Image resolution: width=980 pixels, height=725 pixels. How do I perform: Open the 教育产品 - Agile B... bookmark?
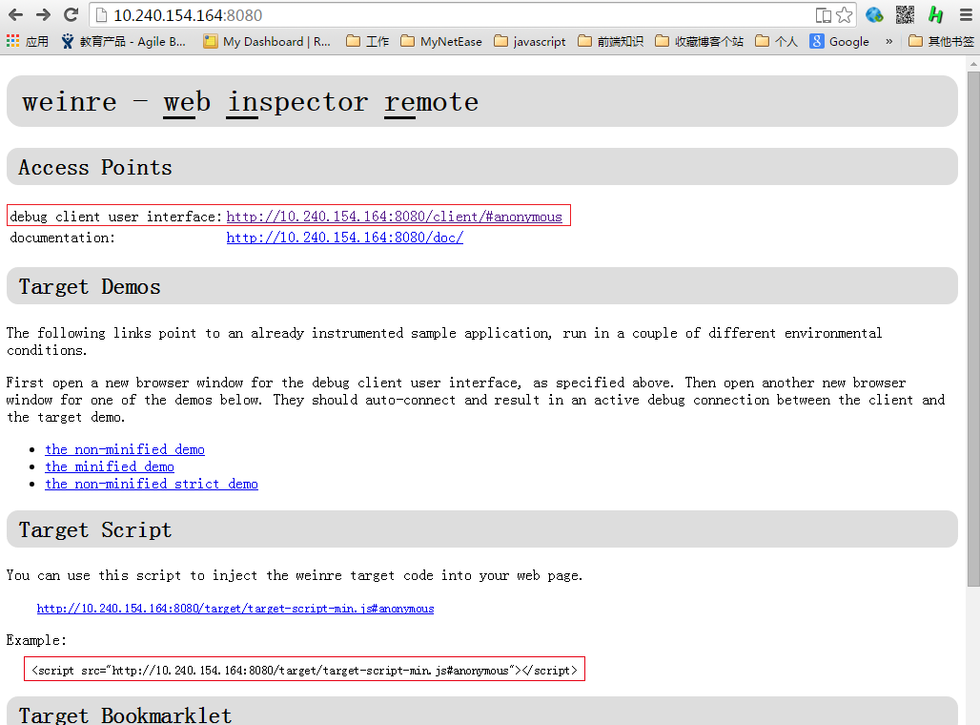124,41
